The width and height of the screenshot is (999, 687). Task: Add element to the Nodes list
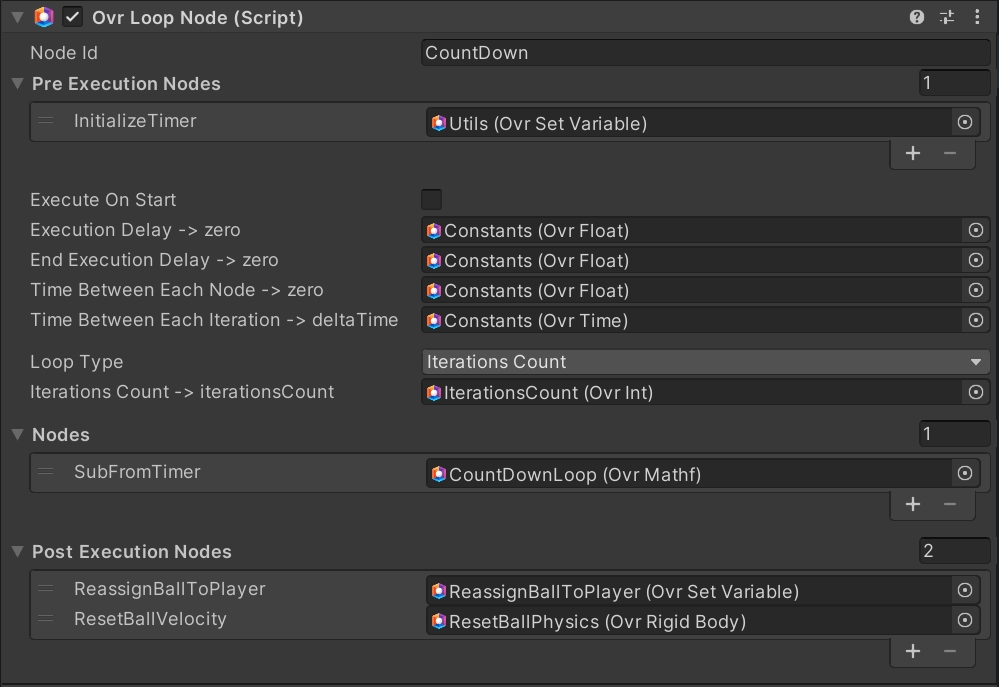(x=913, y=504)
